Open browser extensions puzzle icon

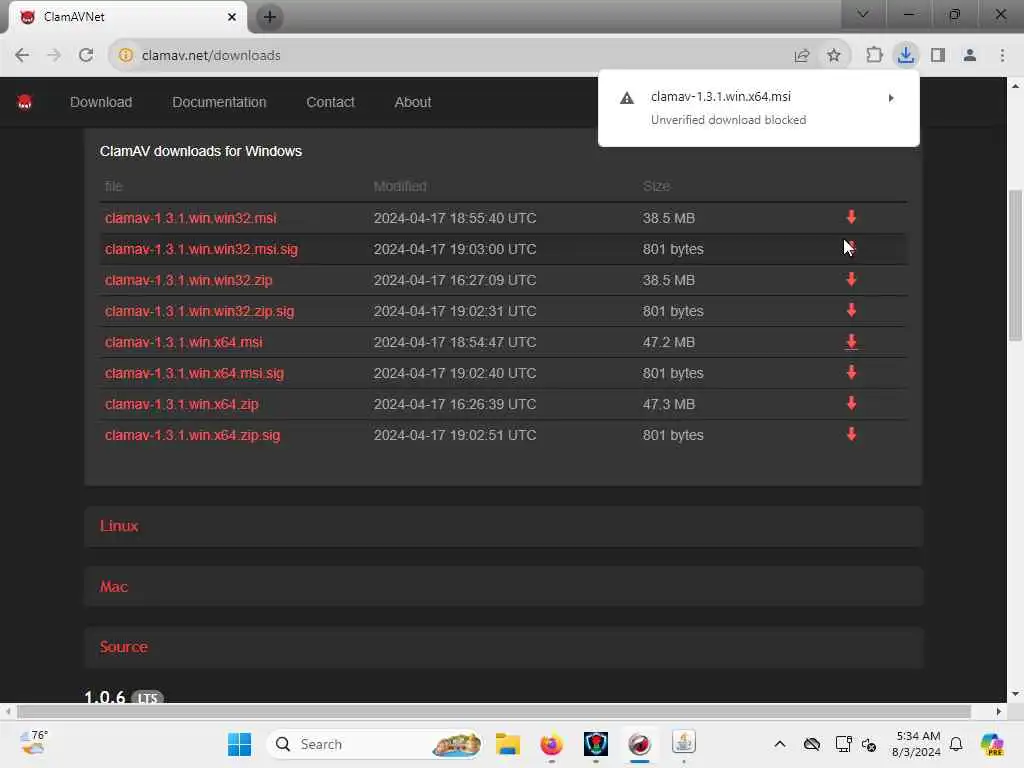coord(874,56)
